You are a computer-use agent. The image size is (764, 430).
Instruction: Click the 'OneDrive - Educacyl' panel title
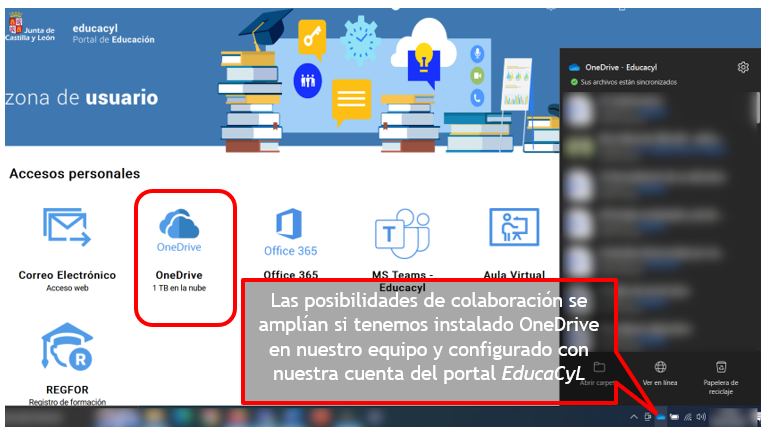coord(621,67)
